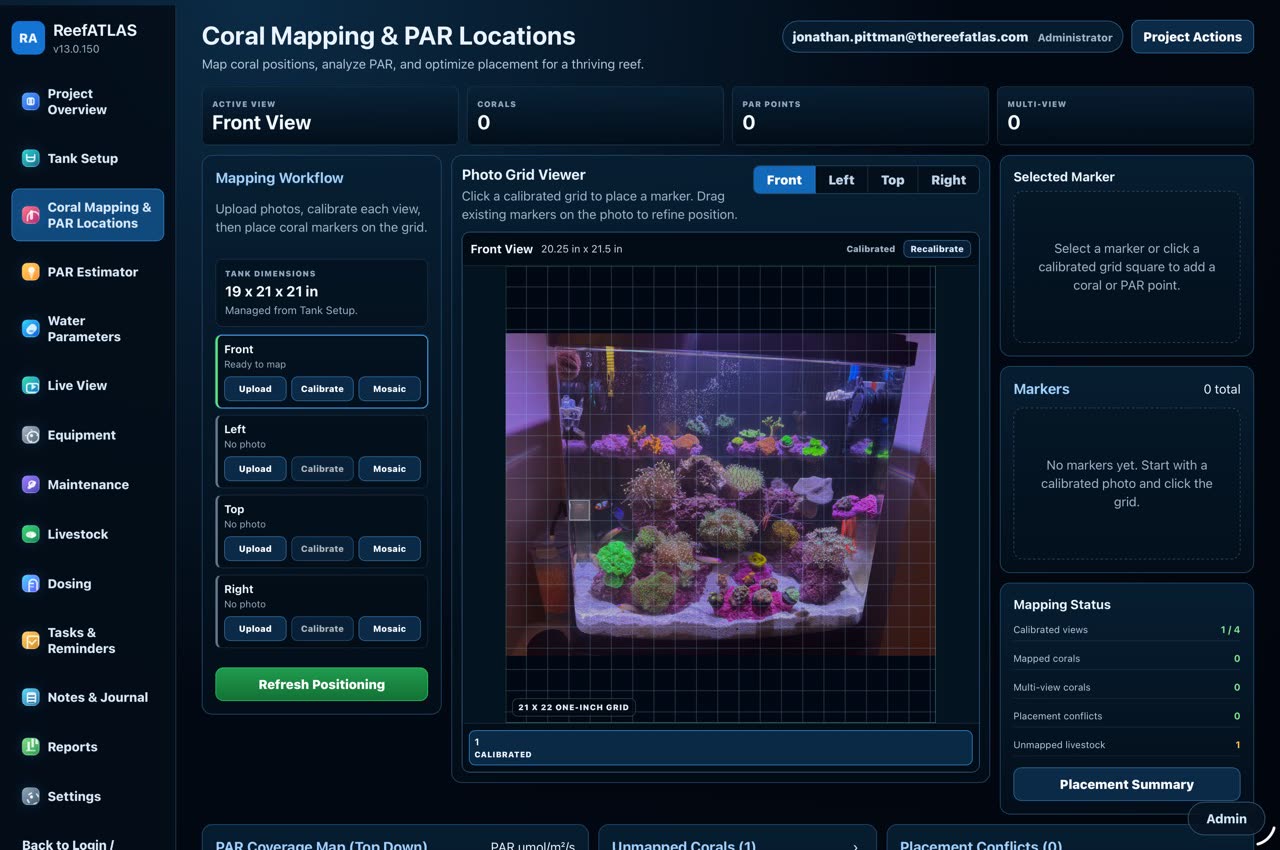Viewport: 1280px width, 850px height.
Task: Switch photo grid to Left tab
Action: click(841, 180)
